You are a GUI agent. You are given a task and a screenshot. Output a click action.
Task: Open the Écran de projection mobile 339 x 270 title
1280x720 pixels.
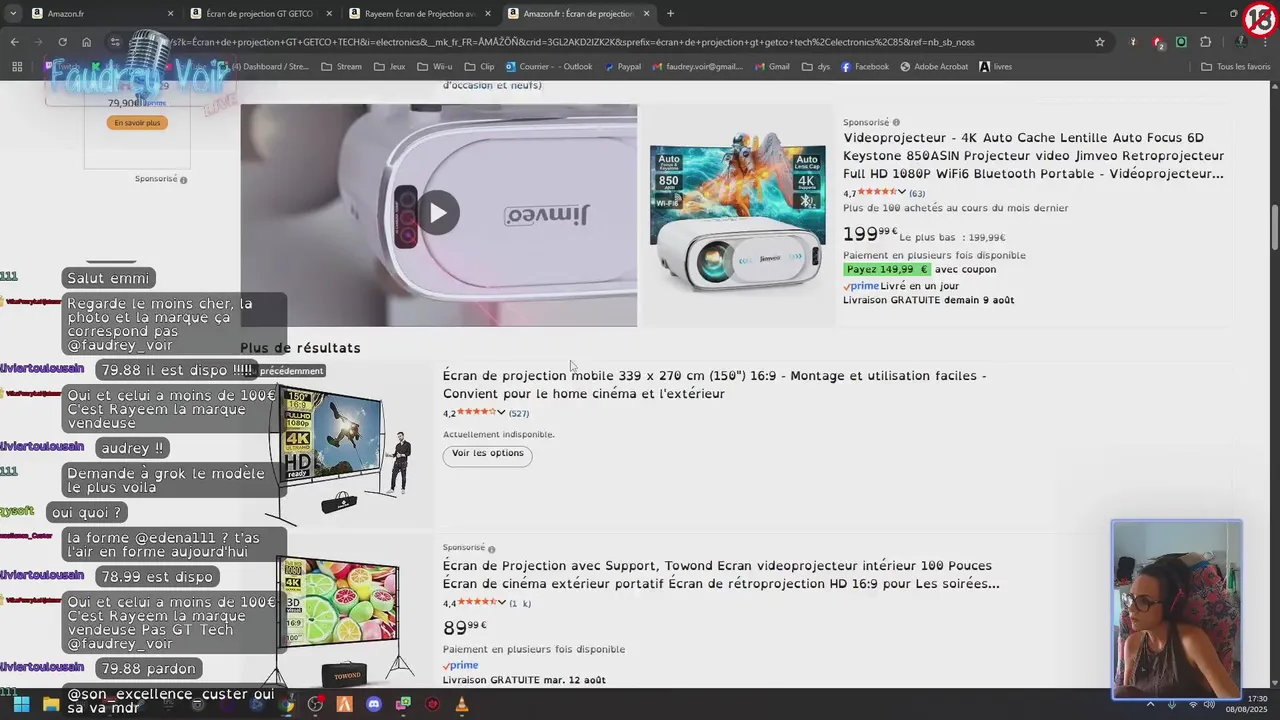click(x=715, y=385)
